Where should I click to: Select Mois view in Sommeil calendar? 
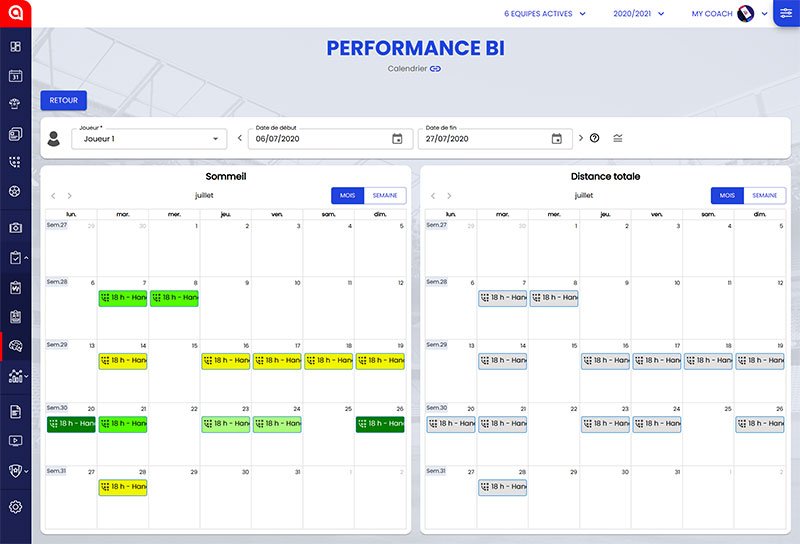click(x=346, y=196)
